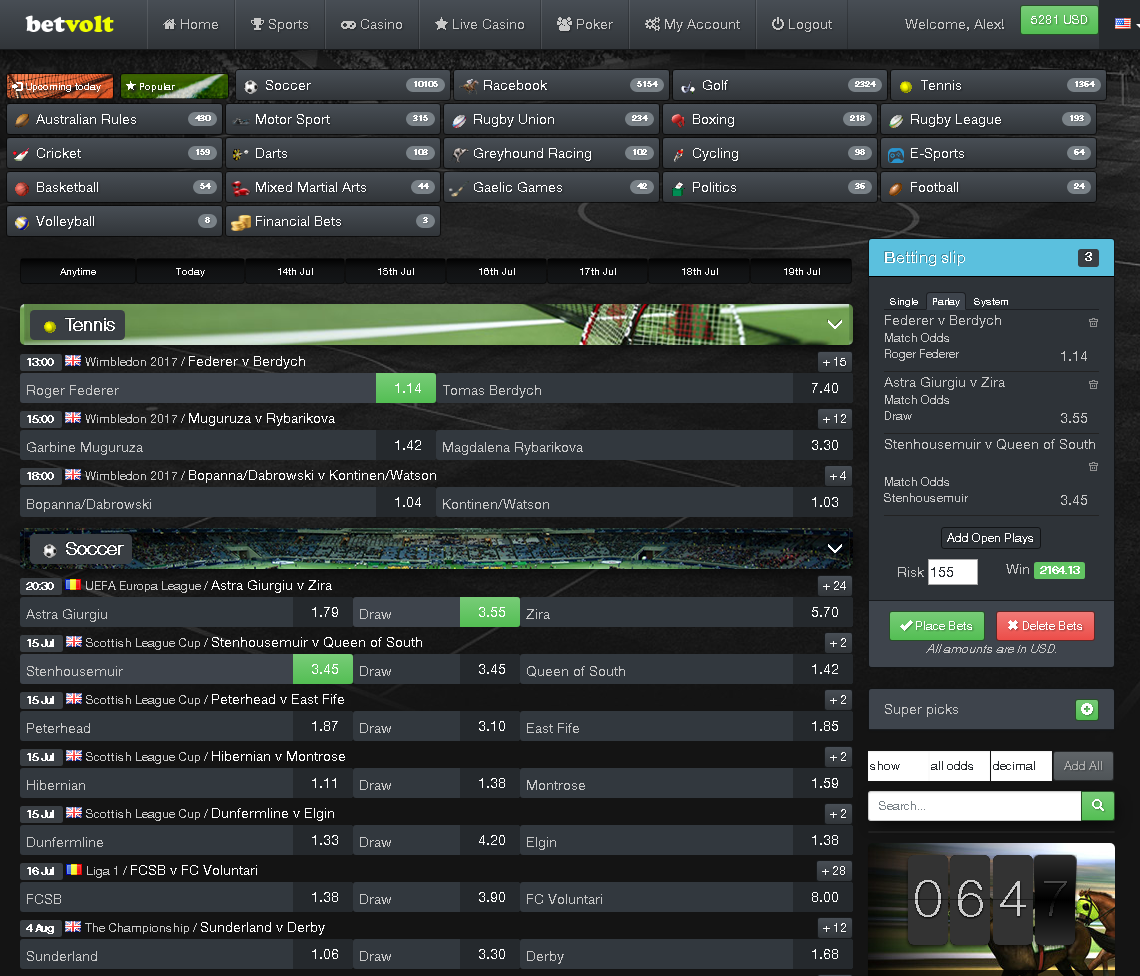Click the Mixed Martial Arts gloves icon

pyautogui.click(x=241, y=188)
